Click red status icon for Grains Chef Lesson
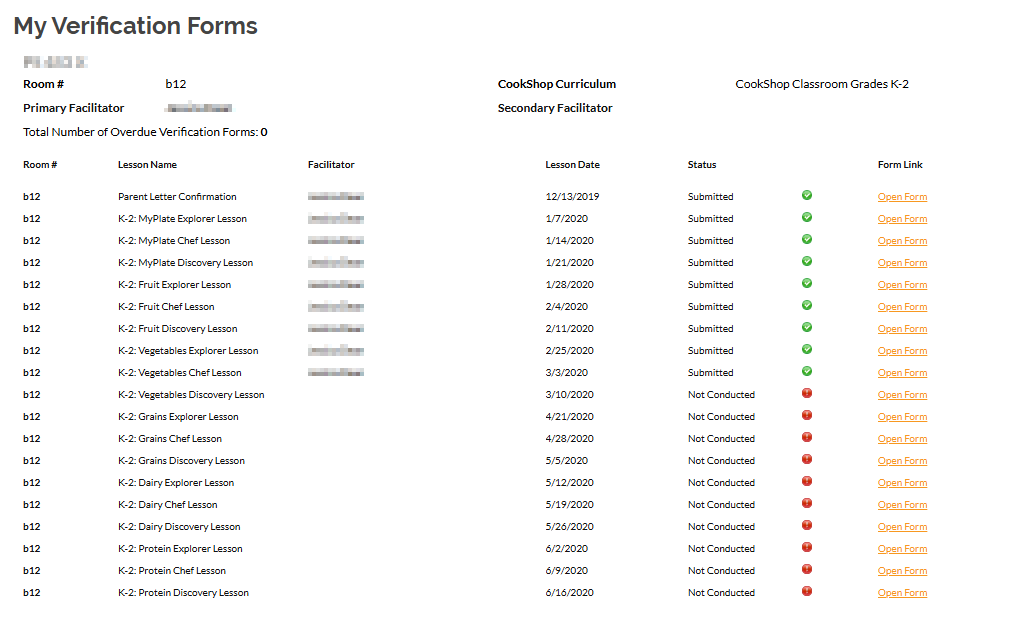 point(807,438)
